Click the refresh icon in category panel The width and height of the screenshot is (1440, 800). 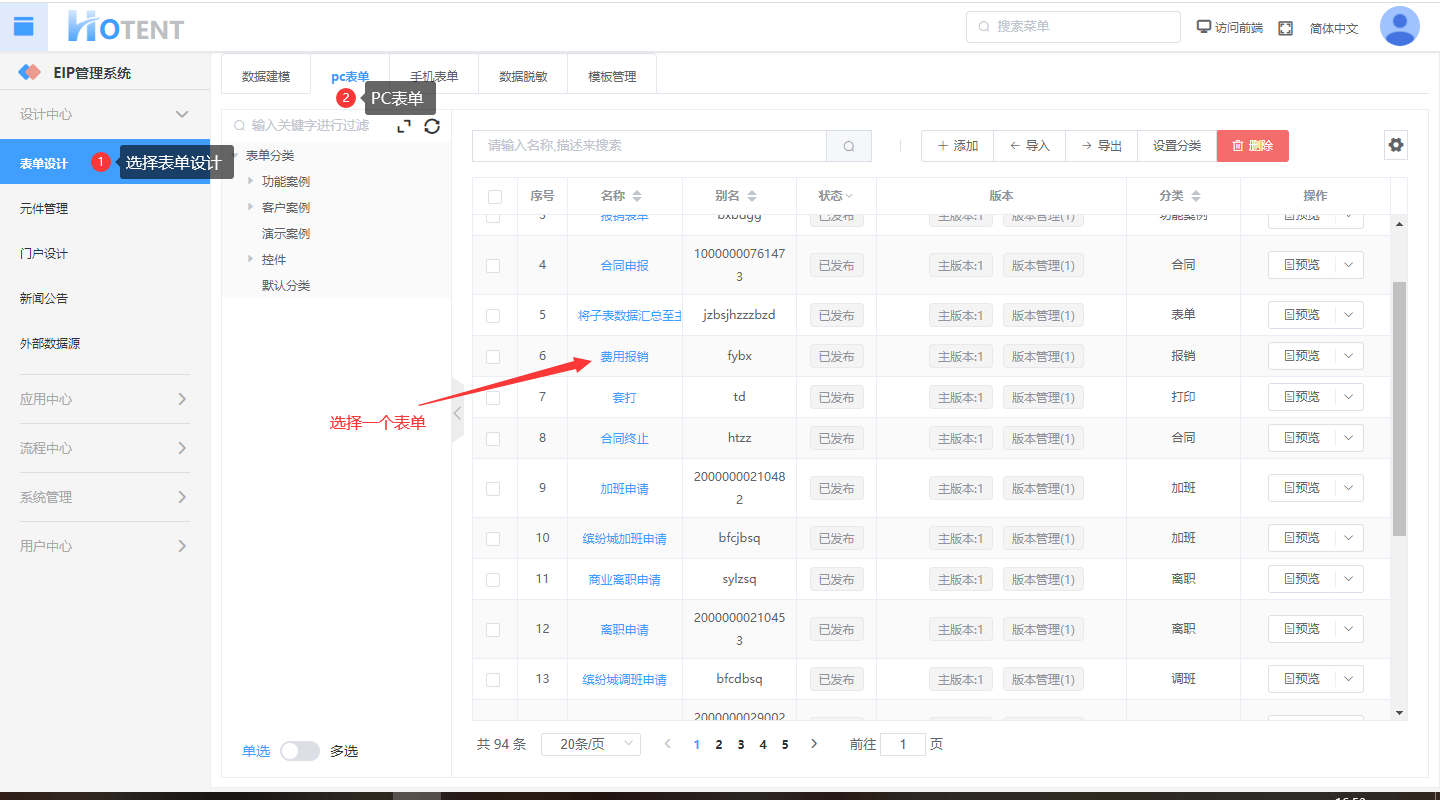point(432,126)
